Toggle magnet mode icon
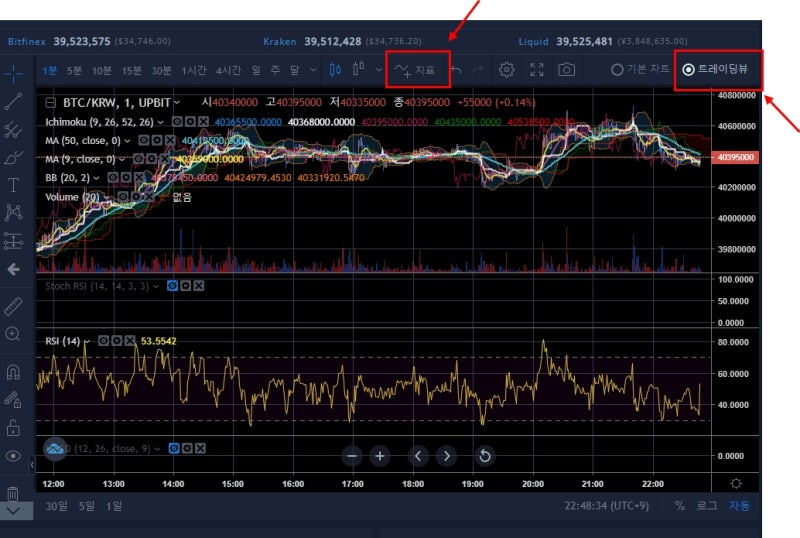800x538 pixels. pyautogui.click(x=13, y=372)
